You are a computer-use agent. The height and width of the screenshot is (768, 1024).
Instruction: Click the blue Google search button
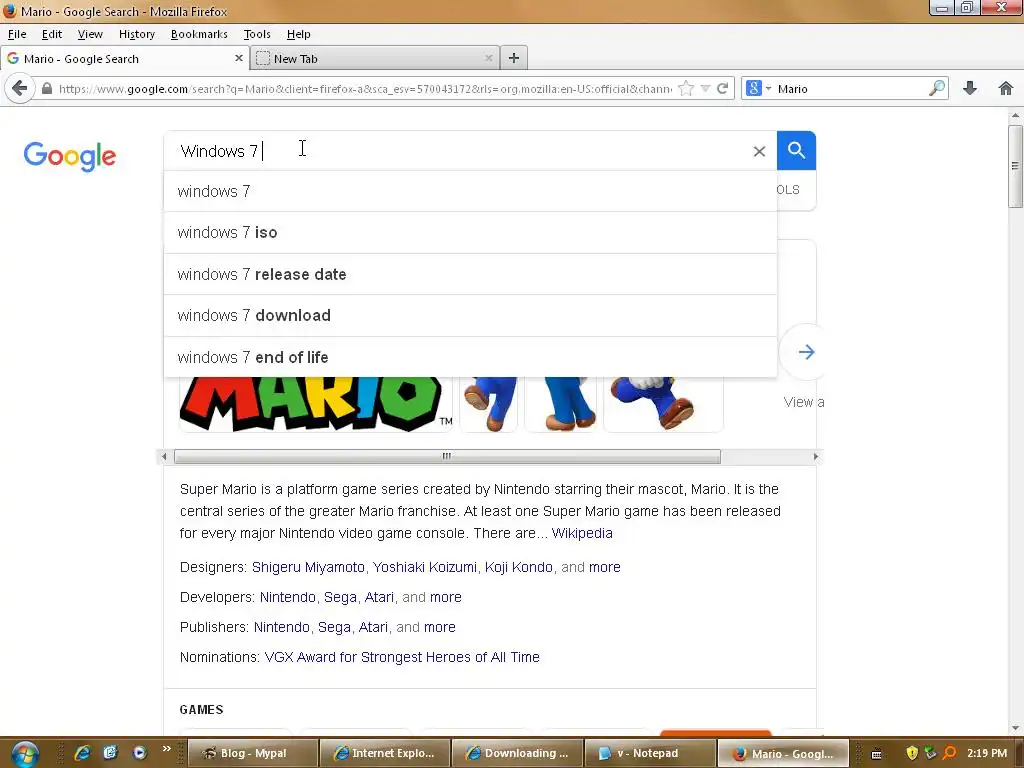(796, 151)
